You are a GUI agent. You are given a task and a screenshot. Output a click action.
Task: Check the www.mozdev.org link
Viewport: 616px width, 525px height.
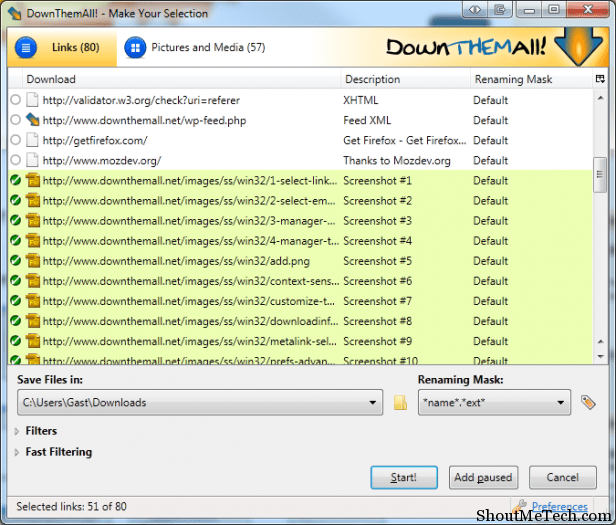(15, 160)
